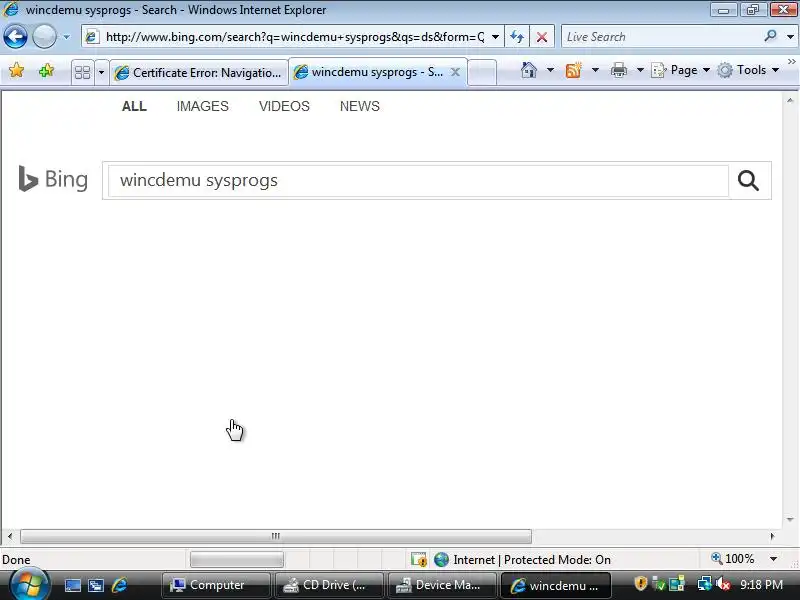The height and width of the screenshot is (600, 800).
Task: Submit search with Bing magnifier button
Action: 748,180
